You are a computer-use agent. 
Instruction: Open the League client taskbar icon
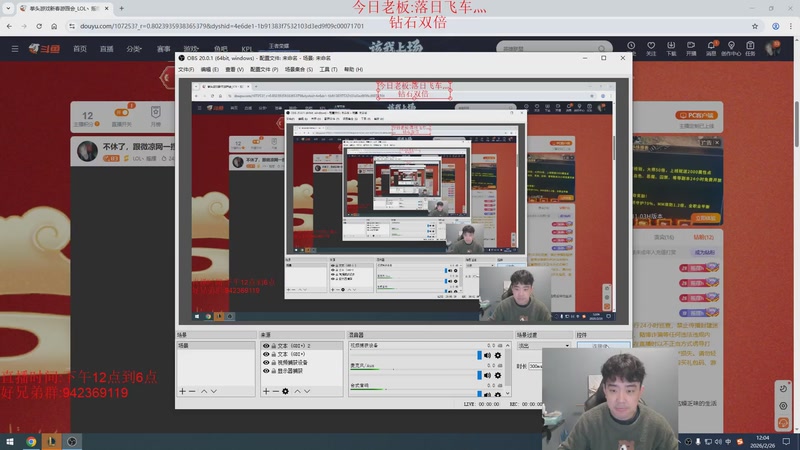[52, 442]
